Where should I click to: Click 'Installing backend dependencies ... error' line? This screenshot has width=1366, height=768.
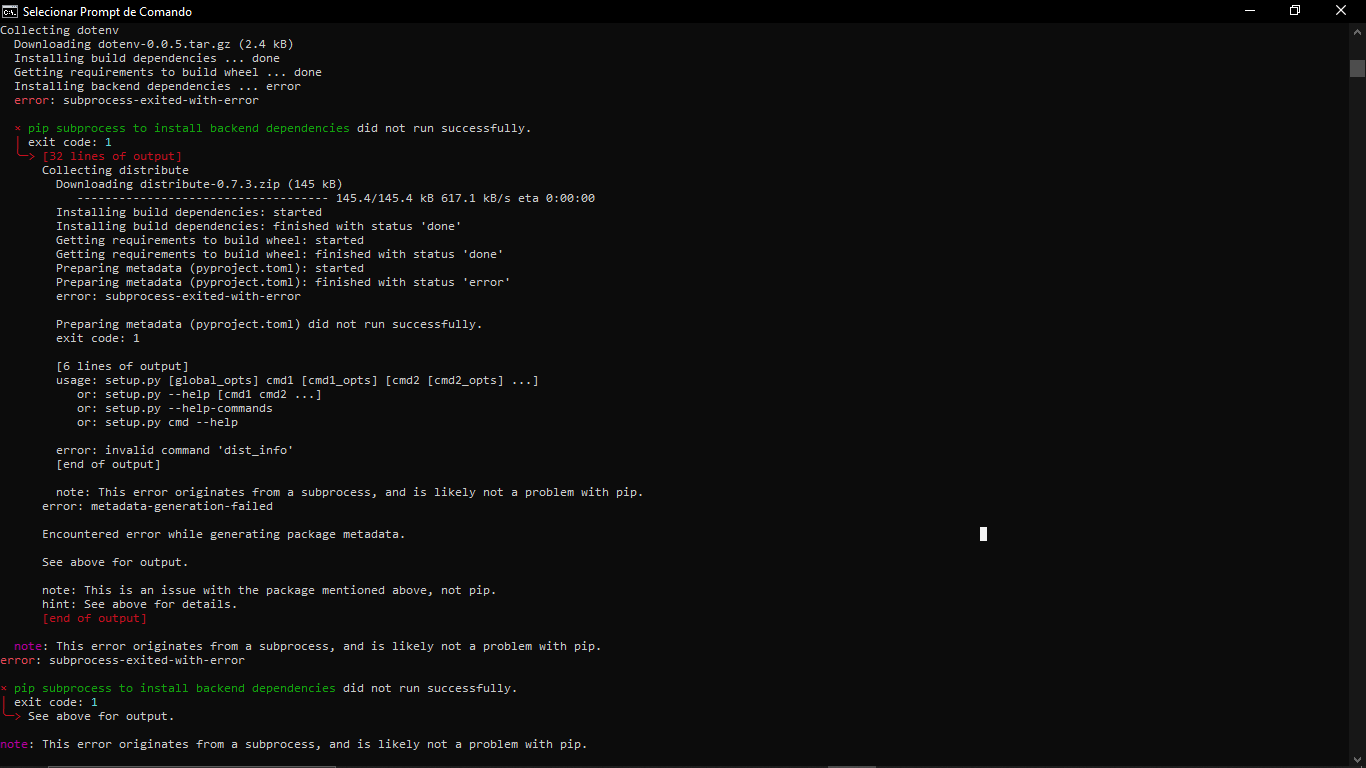click(157, 86)
